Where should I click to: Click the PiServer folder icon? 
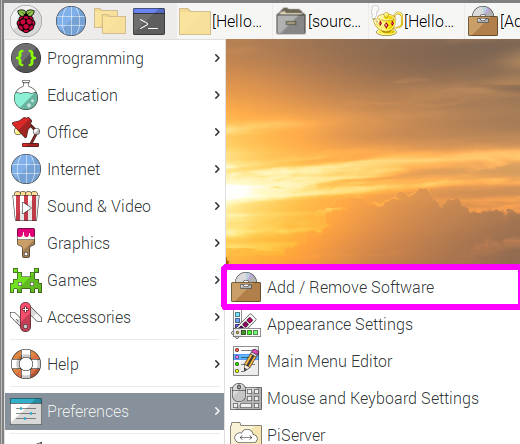point(246,433)
